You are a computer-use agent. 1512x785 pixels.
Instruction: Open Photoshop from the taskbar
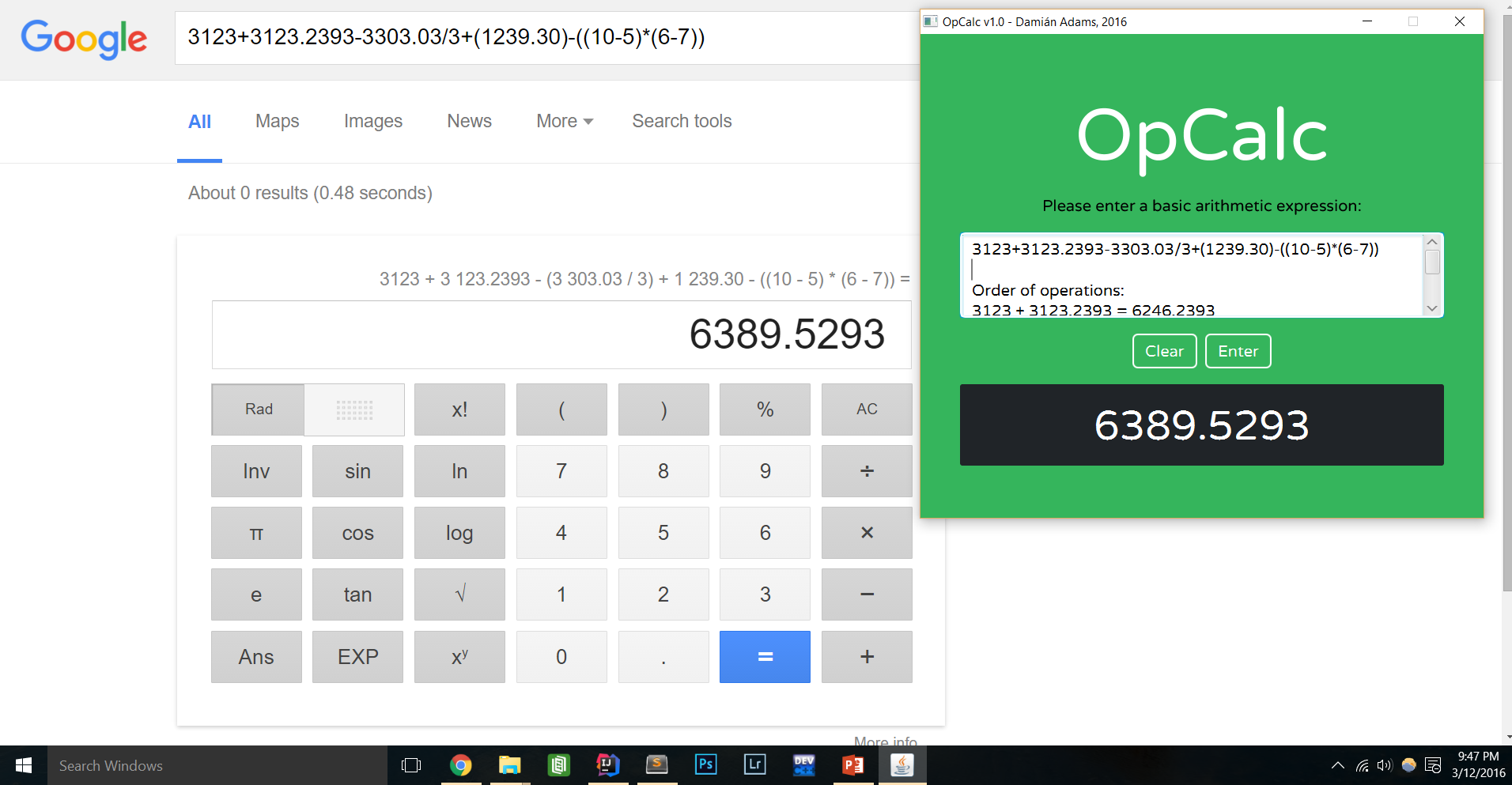[705, 764]
